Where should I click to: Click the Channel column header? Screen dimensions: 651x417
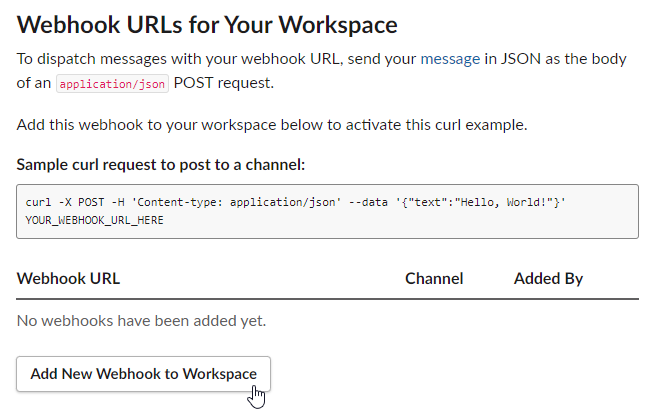[x=434, y=278]
